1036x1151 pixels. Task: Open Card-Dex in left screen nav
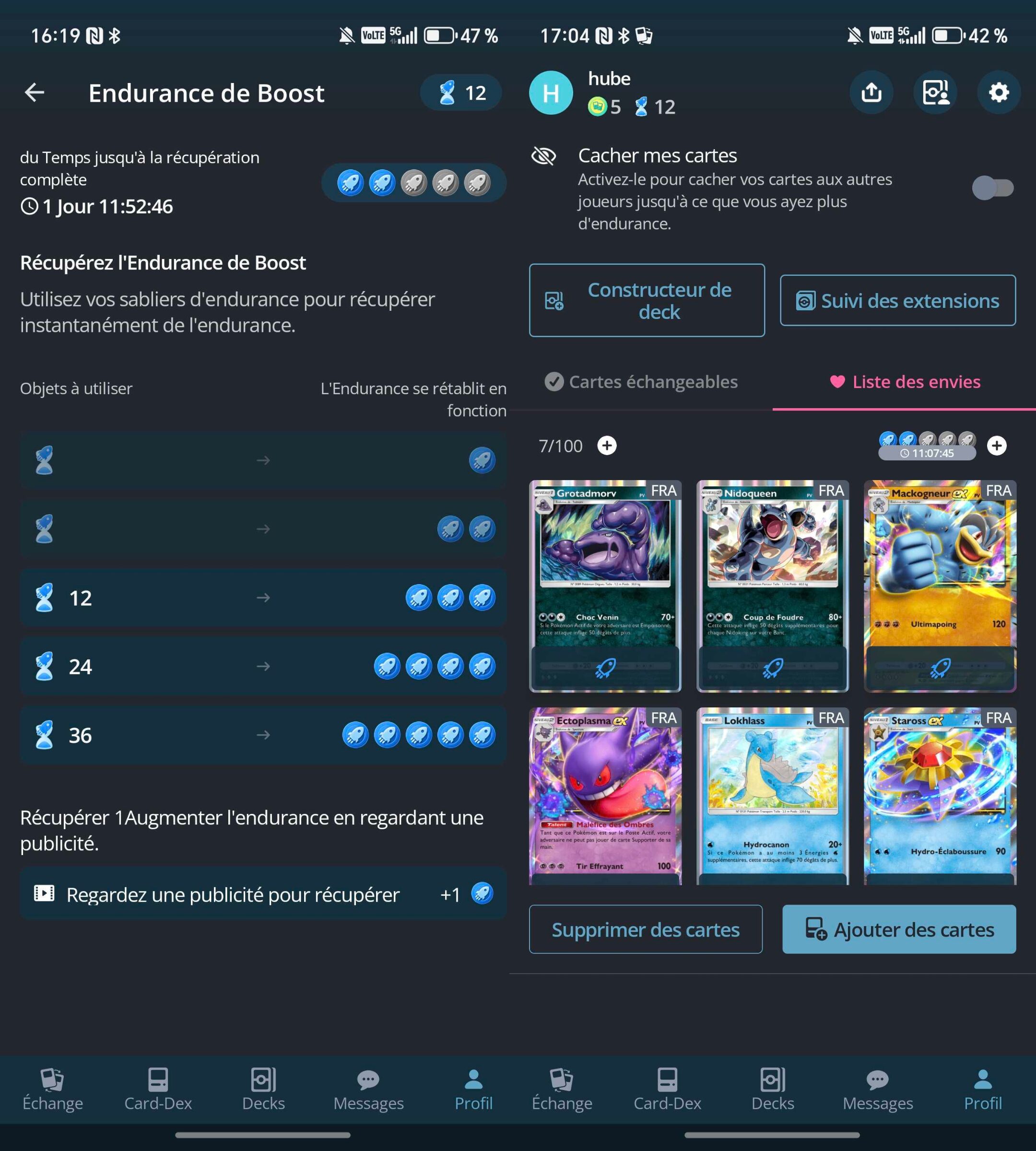[x=158, y=1090]
